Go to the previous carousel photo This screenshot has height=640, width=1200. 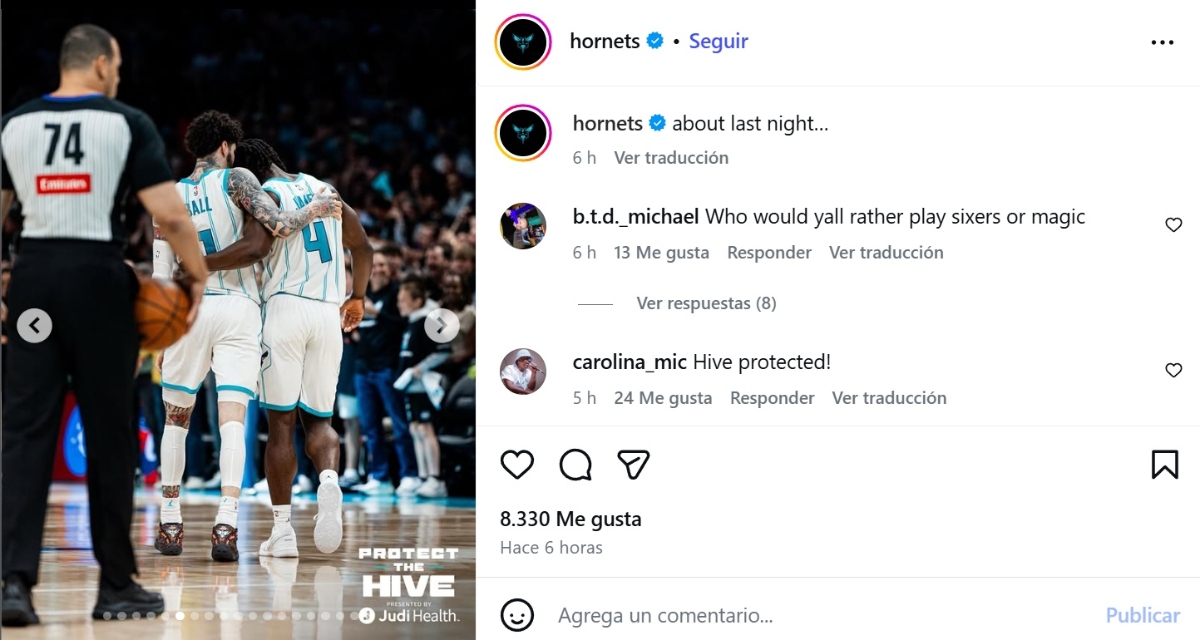[x=35, y=325]
